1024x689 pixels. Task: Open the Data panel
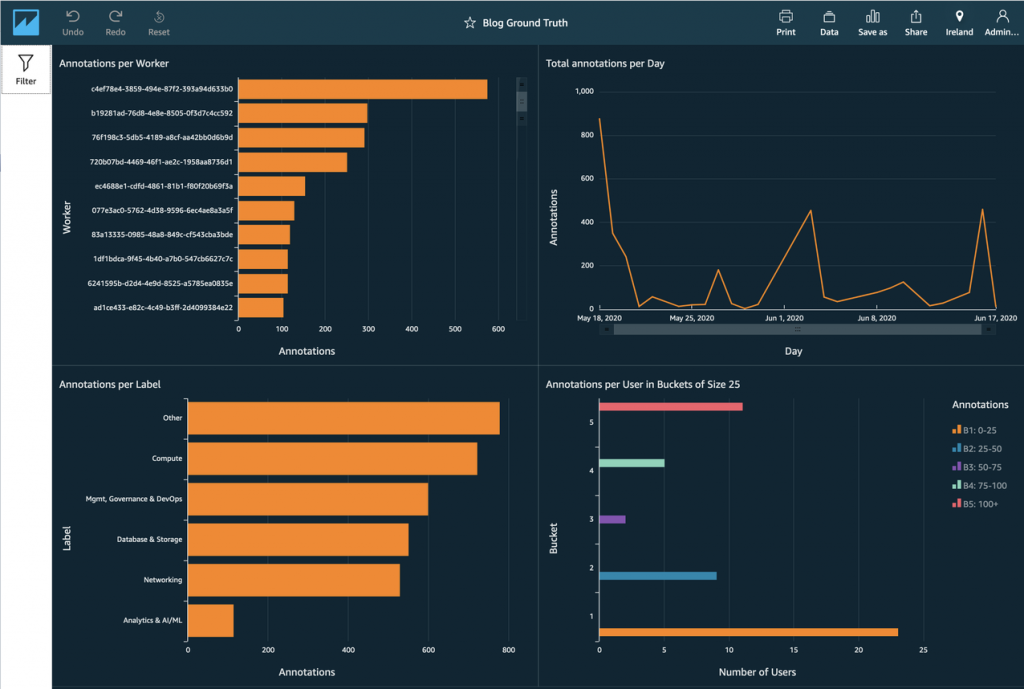point(829,22)
